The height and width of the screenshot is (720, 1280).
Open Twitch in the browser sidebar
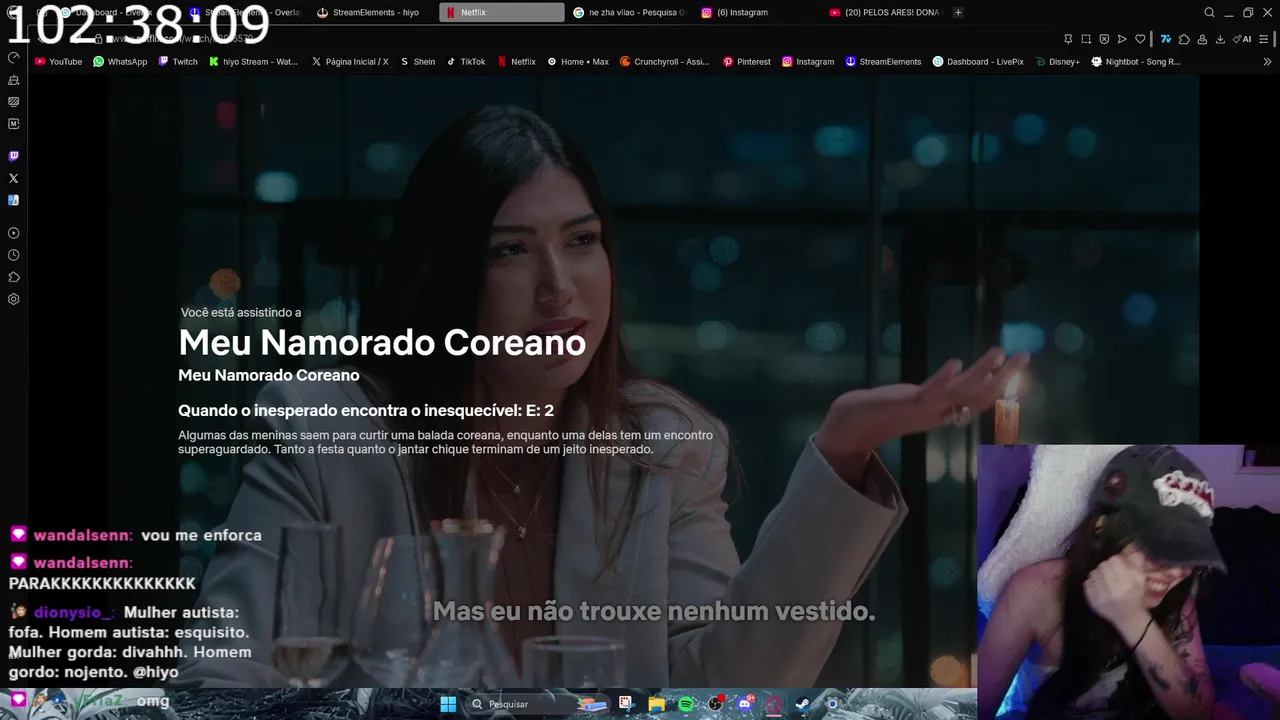[x=13, y=156]
